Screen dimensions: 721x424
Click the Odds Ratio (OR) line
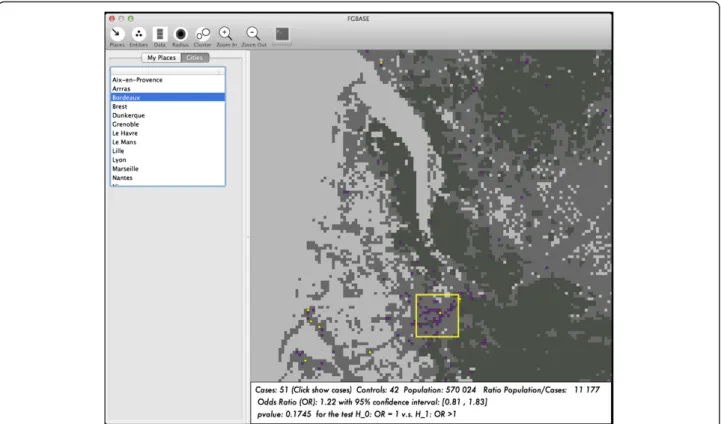pyautogui.click(x=372, y=402)
